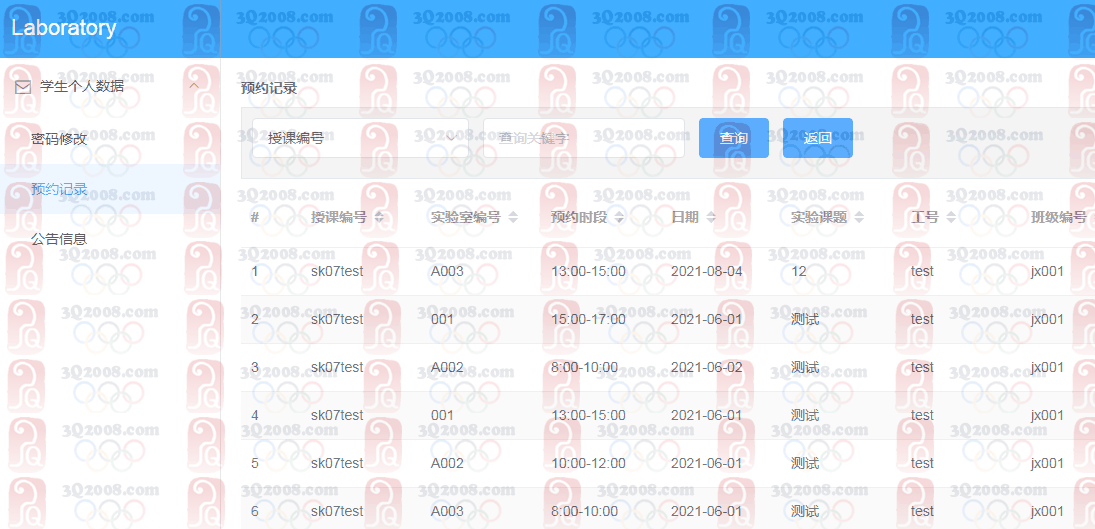Screen dimensions: 1095x529
Task: Click the 预约记录 page heading
Action: [269, 88]
